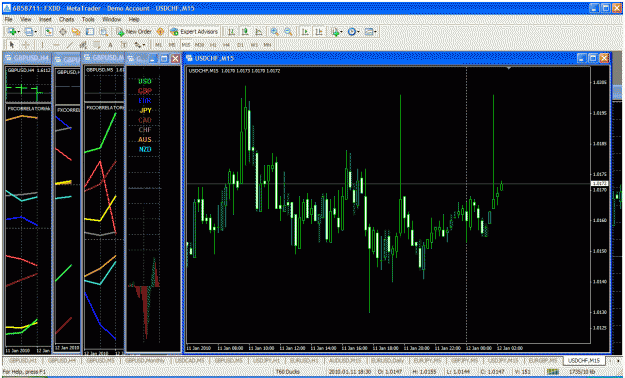
Task: Expand the Profiles dropdown arrow
Action: (36, 32)
